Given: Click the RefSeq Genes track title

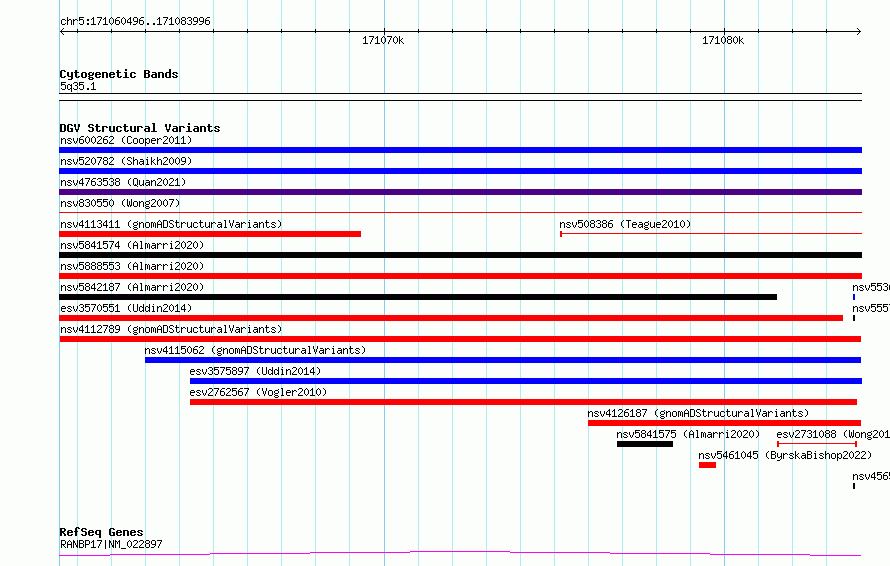Looking at the screenshot, I should click(101, 532).
